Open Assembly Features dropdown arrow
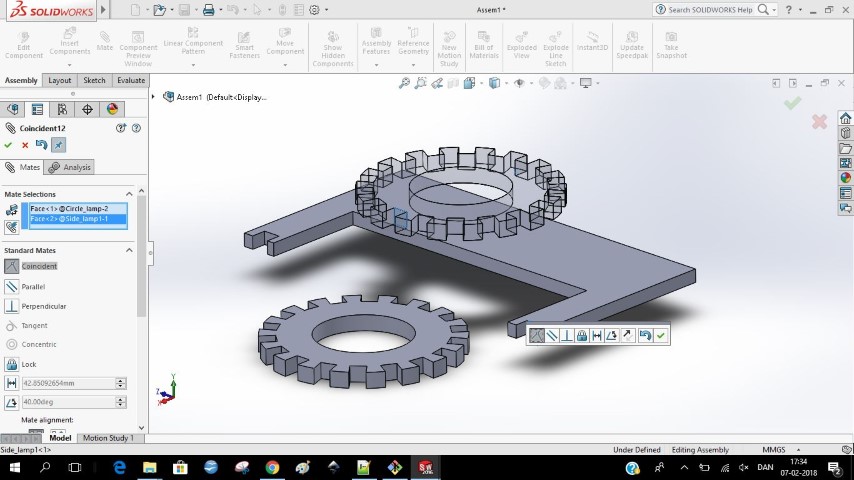Screen dimensions: 854x480 [x=376, y=65]
